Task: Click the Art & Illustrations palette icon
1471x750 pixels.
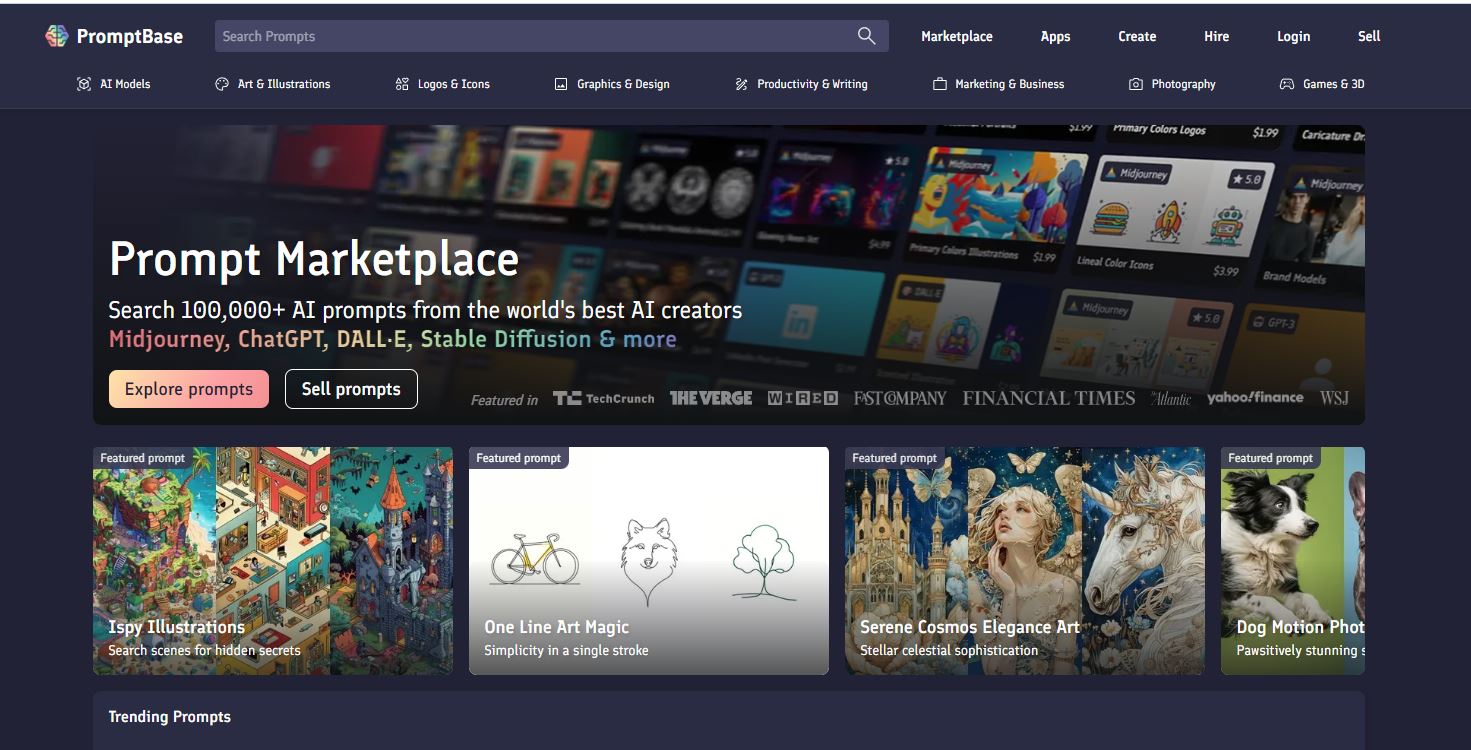Action: pos(222,84)
